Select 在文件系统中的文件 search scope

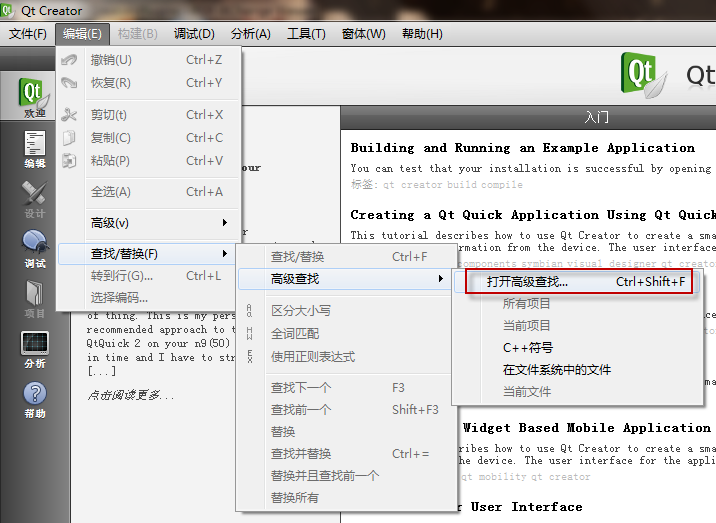(577, 370)
